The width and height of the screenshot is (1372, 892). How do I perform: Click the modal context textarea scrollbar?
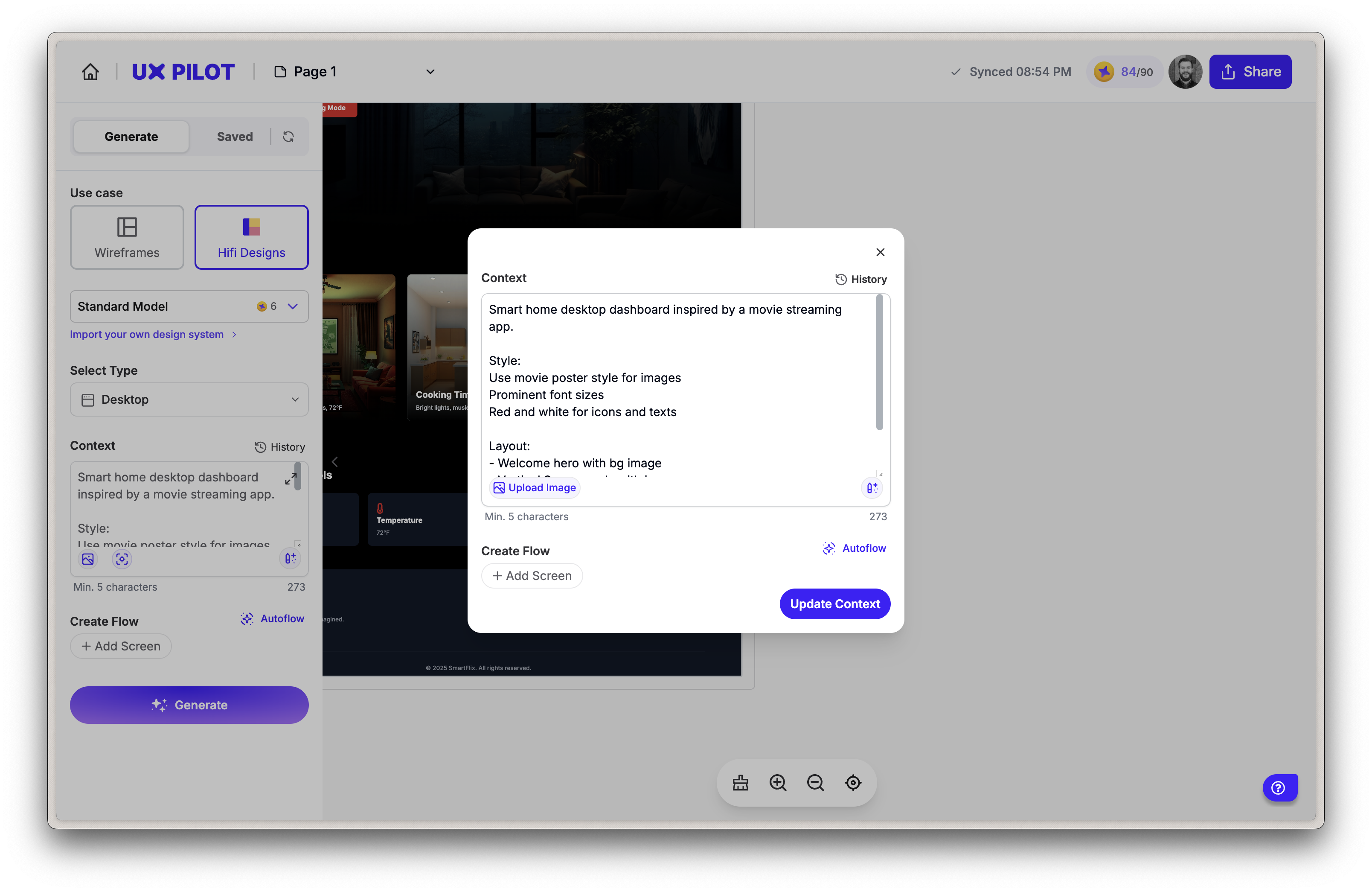coord(879,362)
